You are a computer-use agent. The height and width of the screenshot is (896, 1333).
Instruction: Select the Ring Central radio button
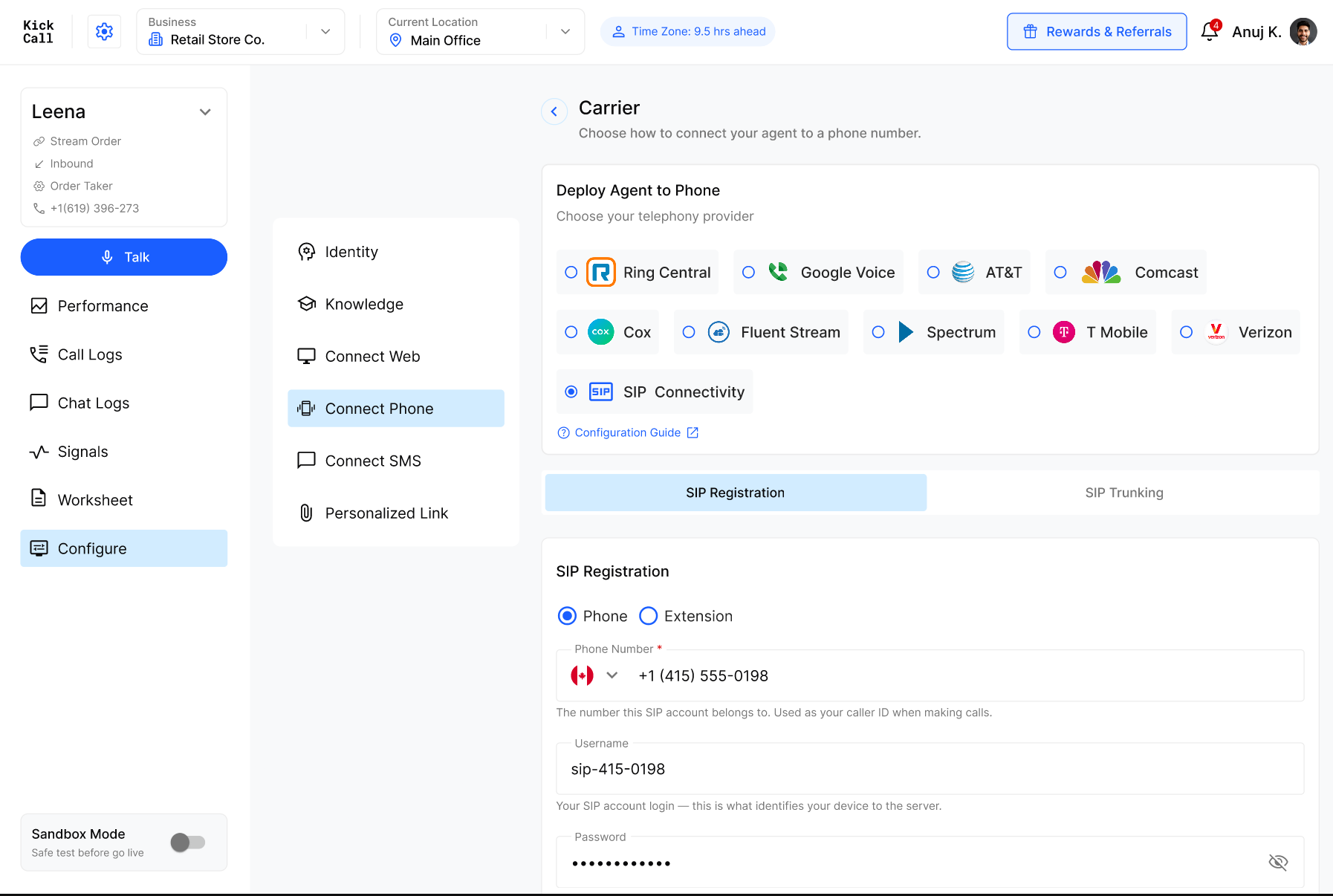[571, 272]
